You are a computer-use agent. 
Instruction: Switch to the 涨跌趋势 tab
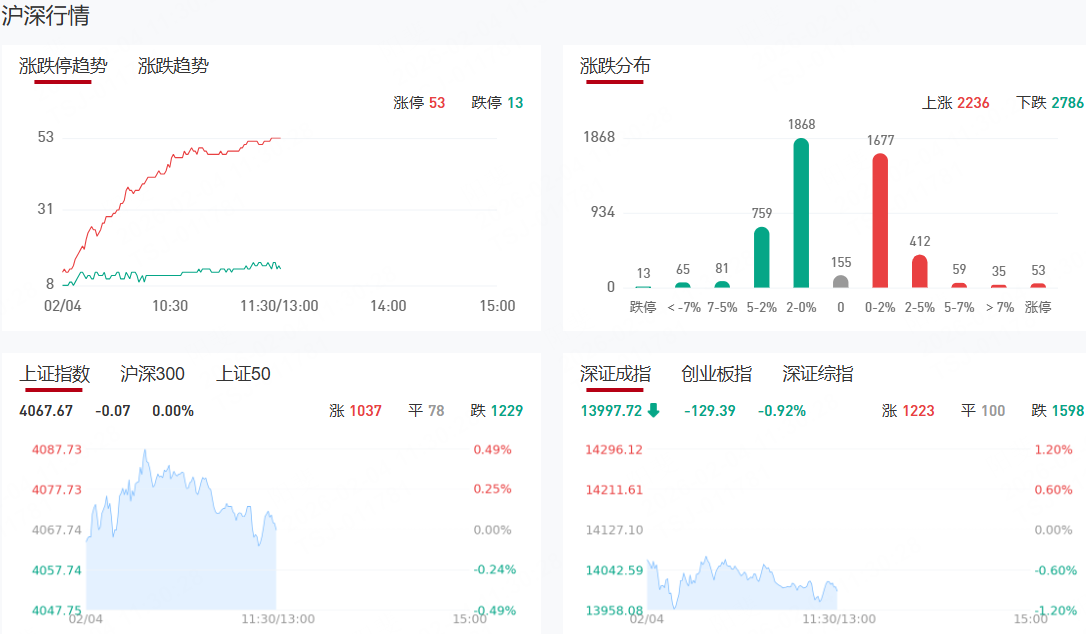click(x=173, y=67)
